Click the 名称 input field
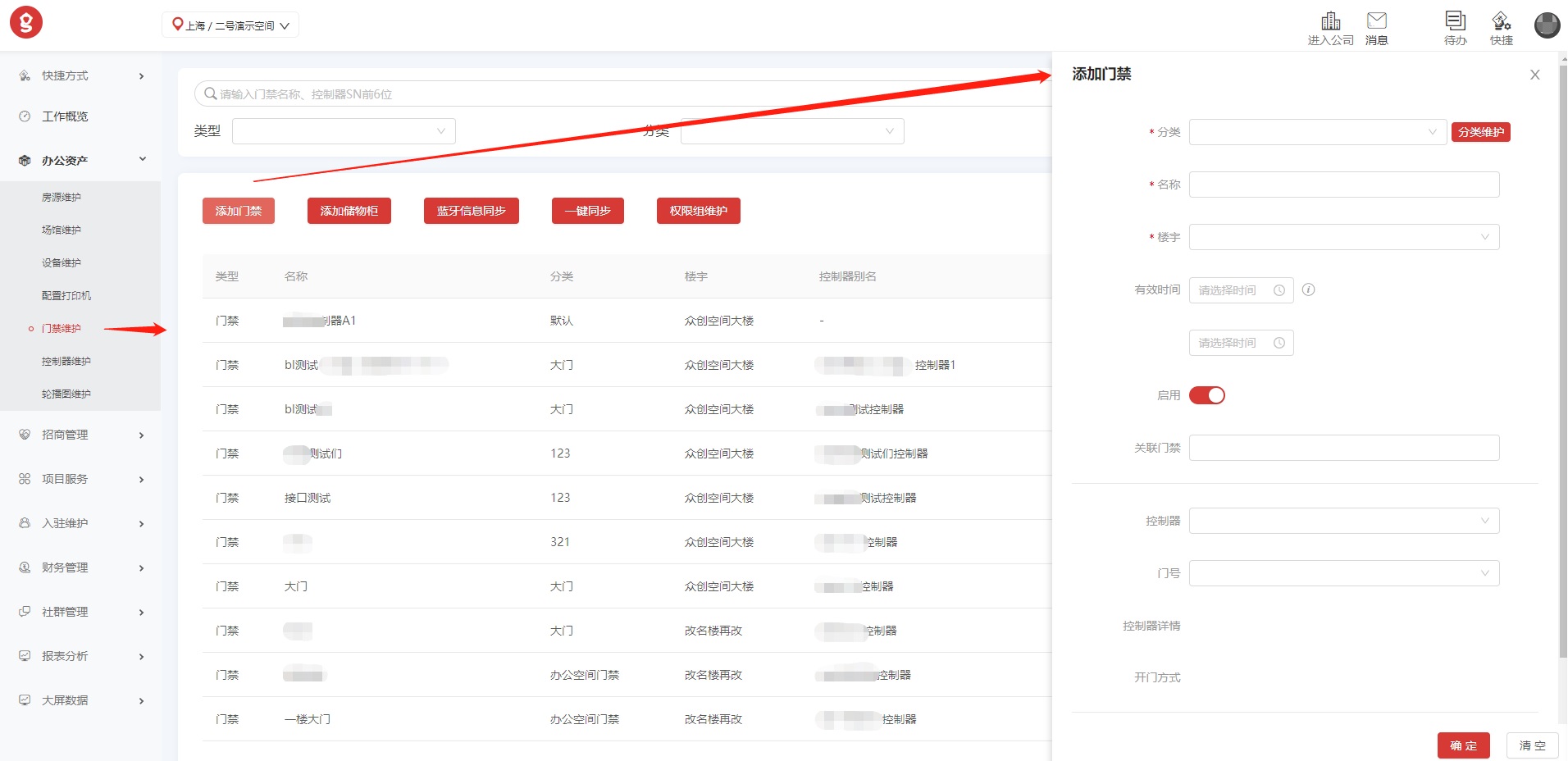Screen dimensions: 1568x761 point(1343,185)
